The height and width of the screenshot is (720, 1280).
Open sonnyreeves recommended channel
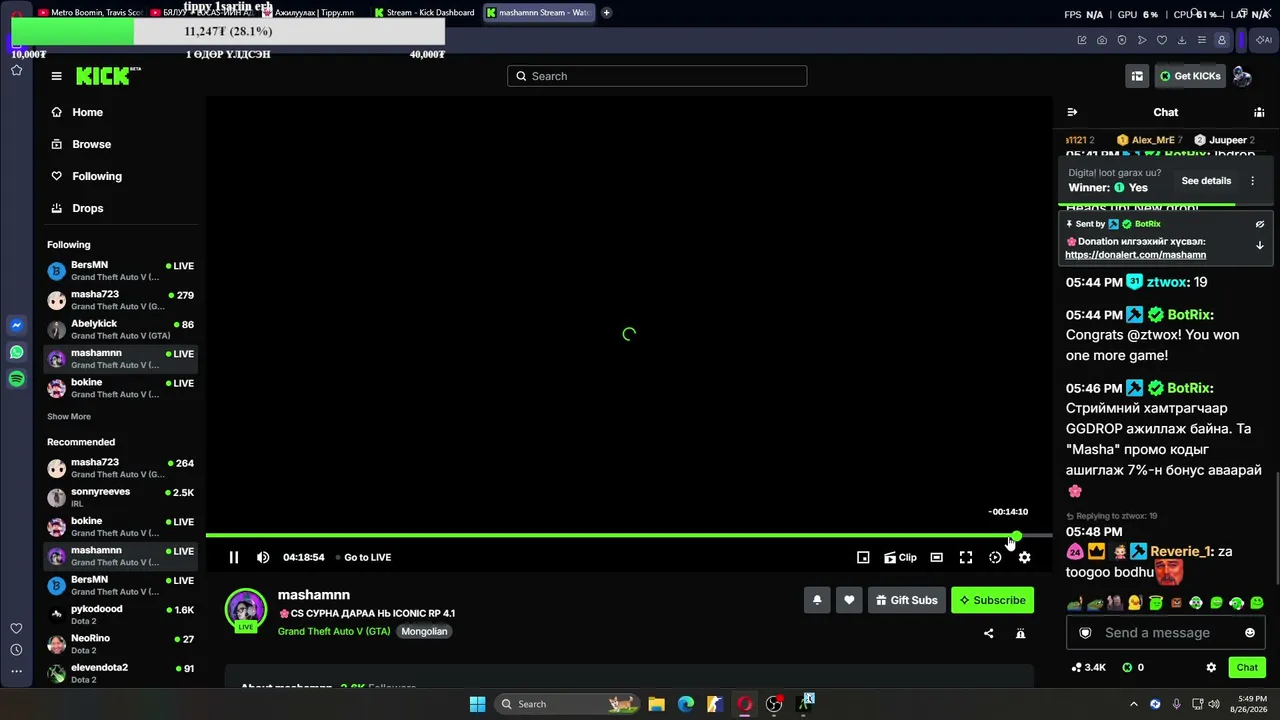[x=120, y=497]
